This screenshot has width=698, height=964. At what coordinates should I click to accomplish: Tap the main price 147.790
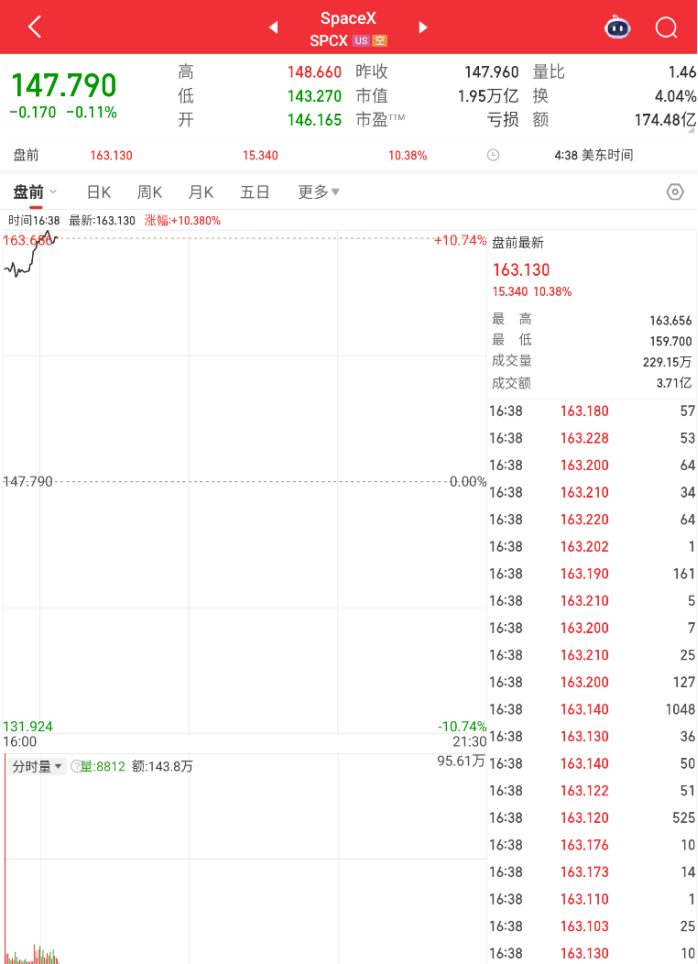pyautogui.click(x=64, y=85)
